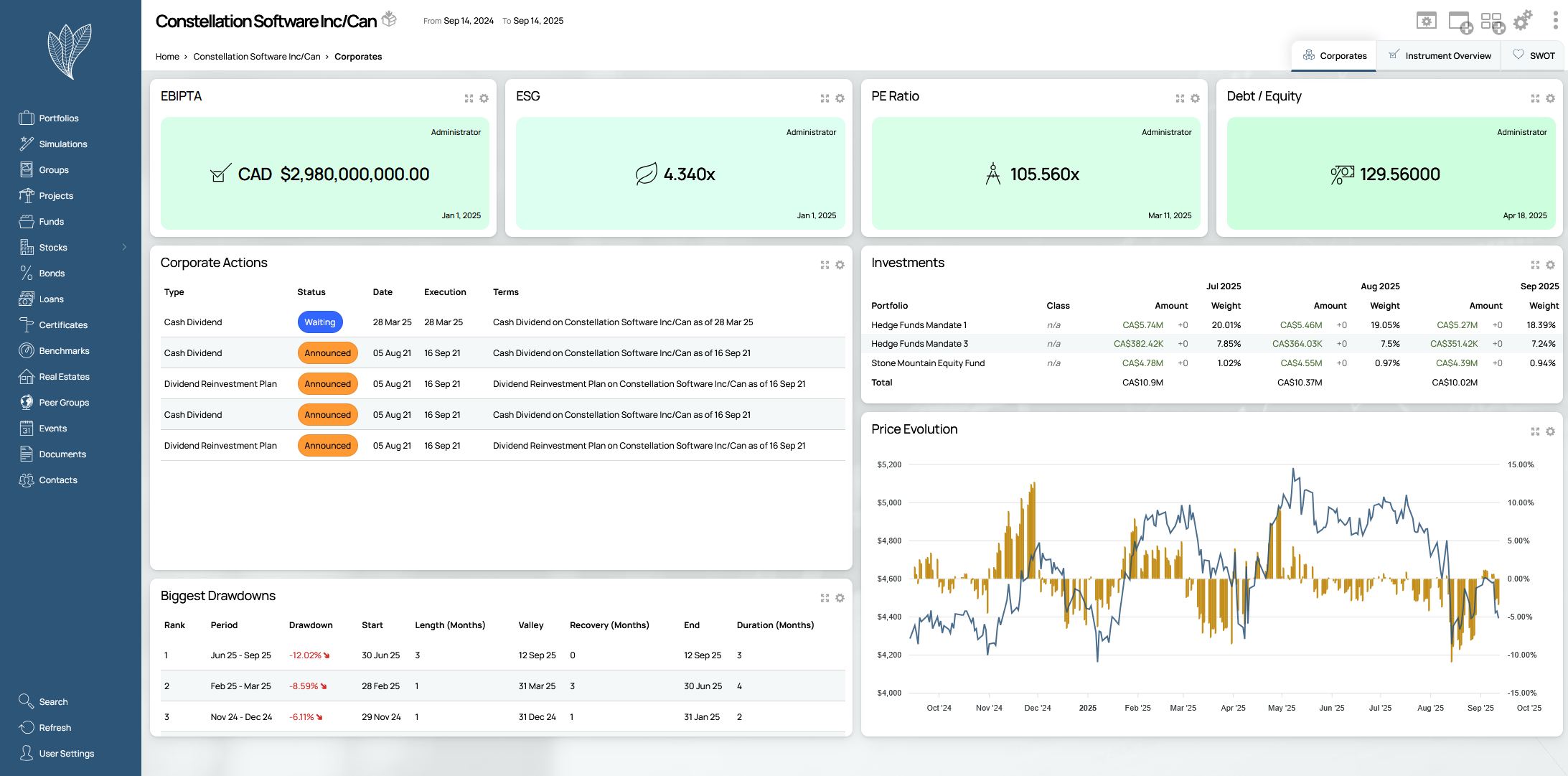Click the Waiting status badge

(319, 322)
